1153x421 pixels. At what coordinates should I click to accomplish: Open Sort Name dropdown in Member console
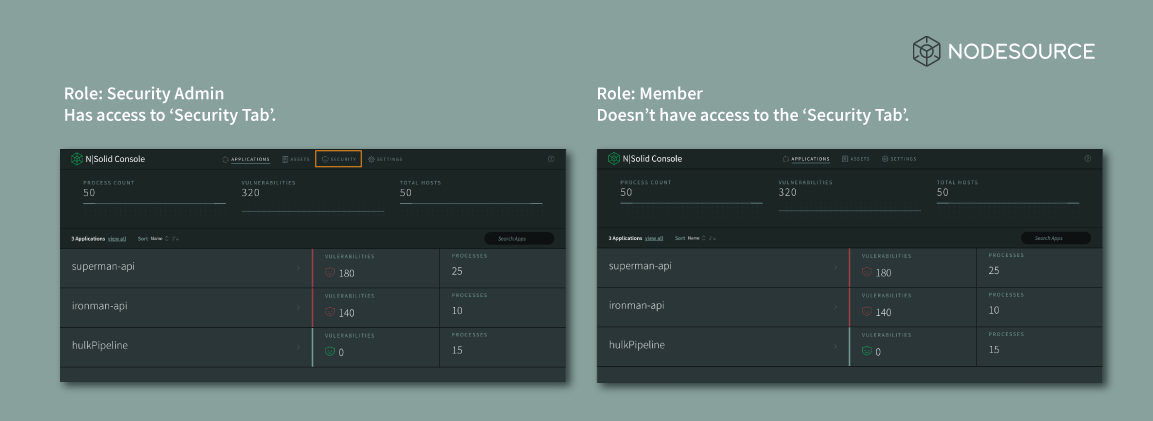click(x=694, y=239)
